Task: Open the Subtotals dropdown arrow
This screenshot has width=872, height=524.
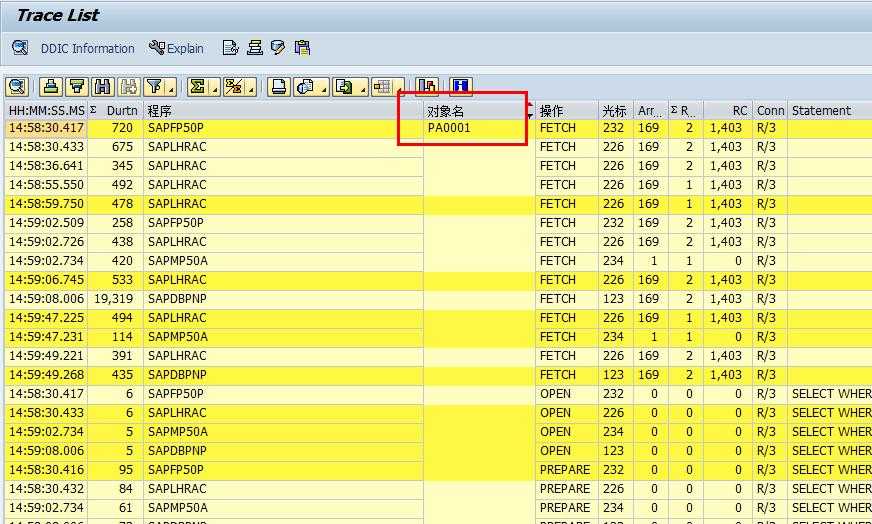Action: click(251, 88)
